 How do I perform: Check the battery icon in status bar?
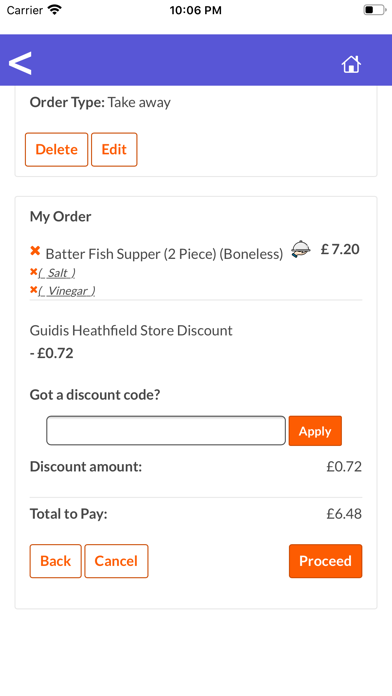coord(374,10)
